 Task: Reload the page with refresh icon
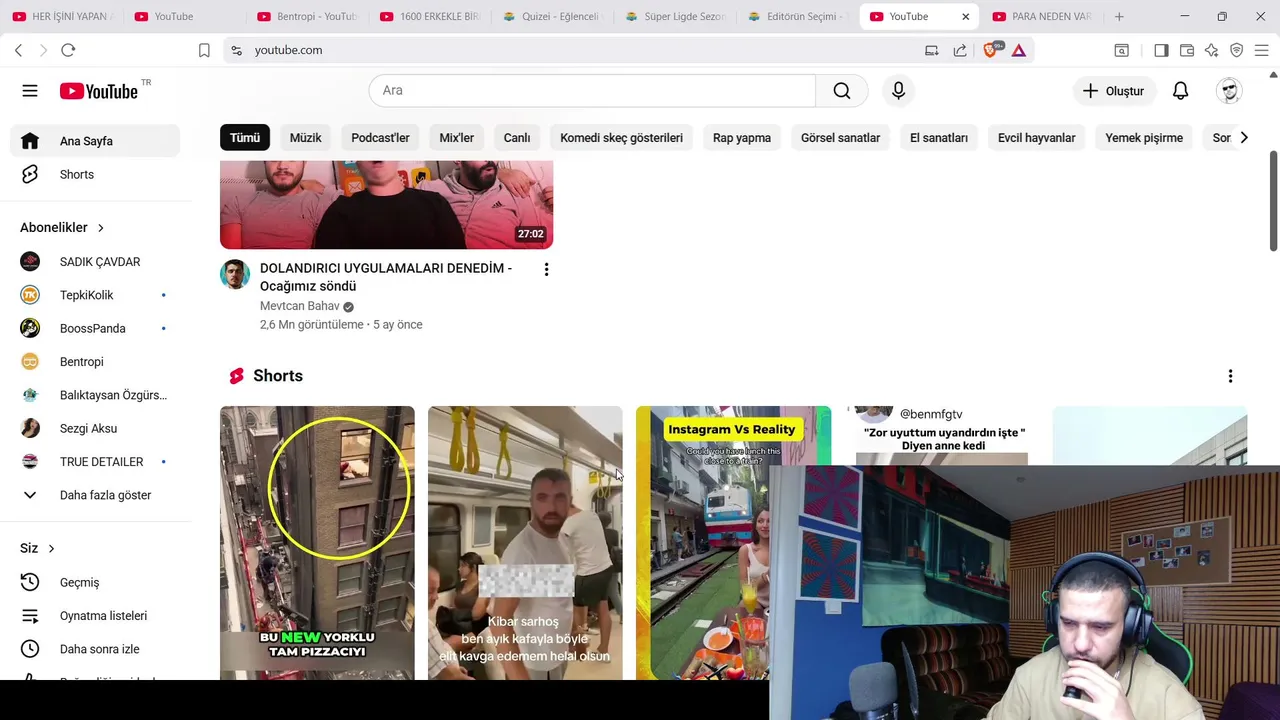click(68, 50)
